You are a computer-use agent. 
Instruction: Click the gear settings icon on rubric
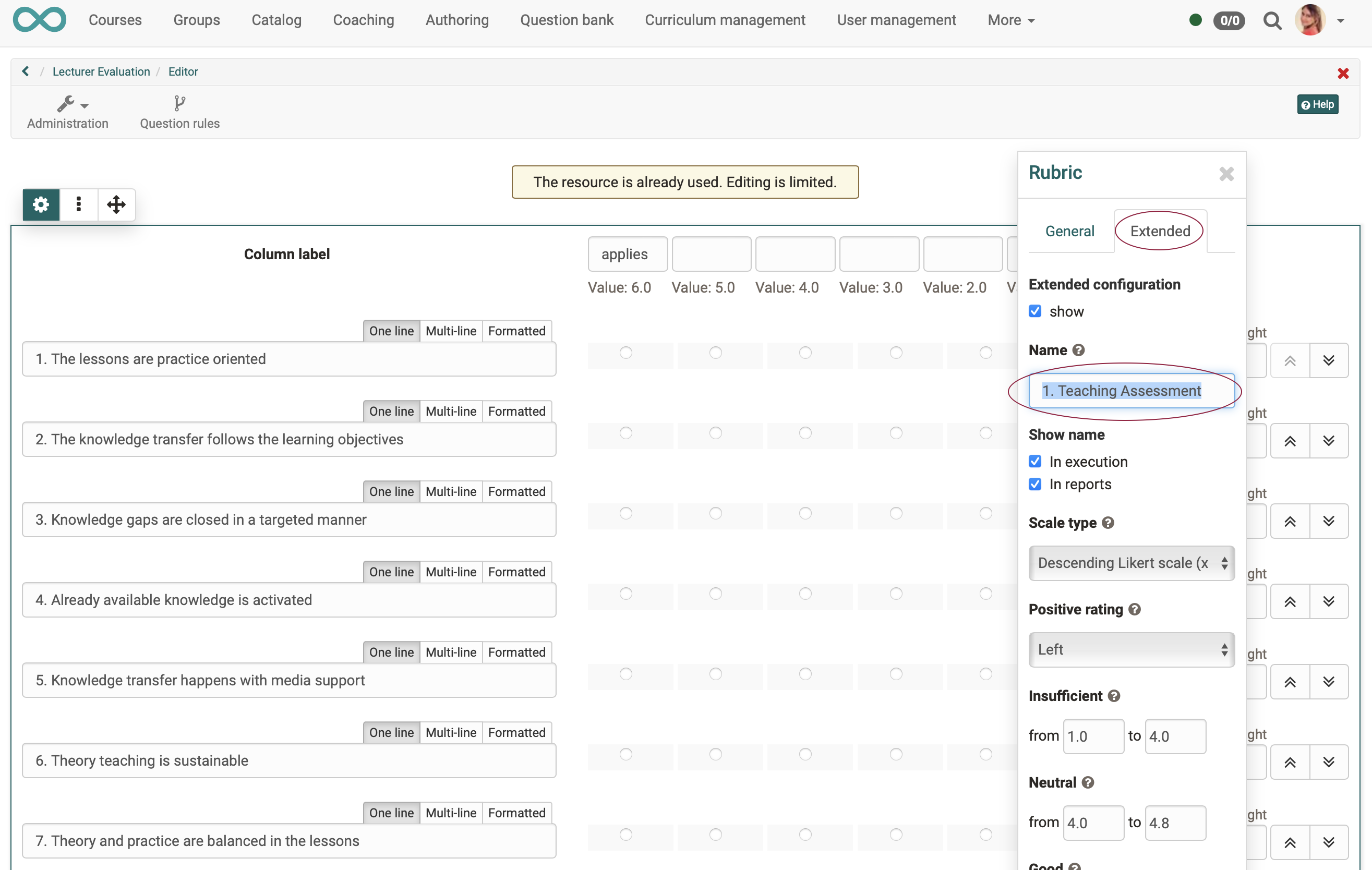pos(41,204)
